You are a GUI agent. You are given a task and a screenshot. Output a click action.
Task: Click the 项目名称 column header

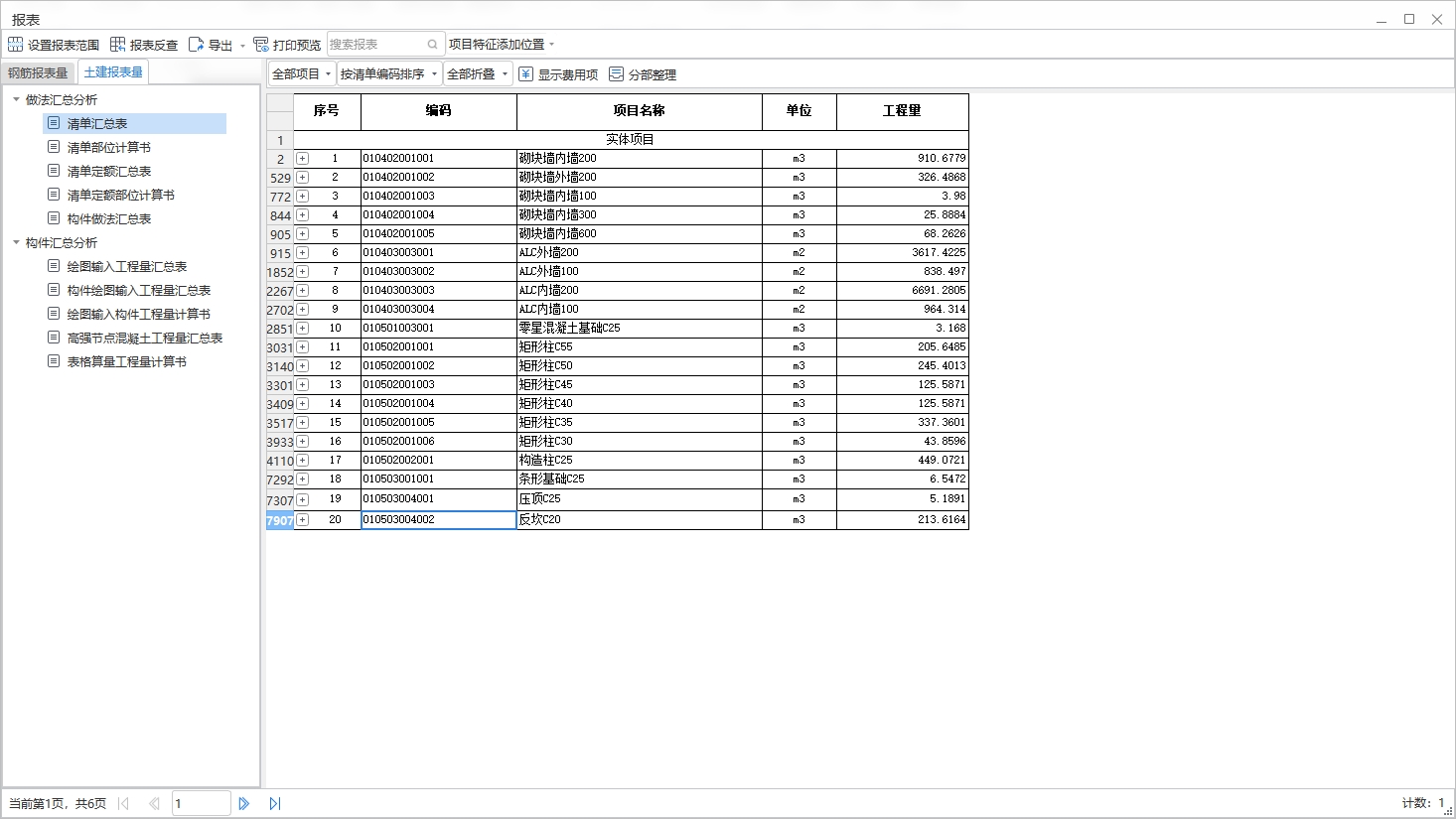tap(640, 111)
